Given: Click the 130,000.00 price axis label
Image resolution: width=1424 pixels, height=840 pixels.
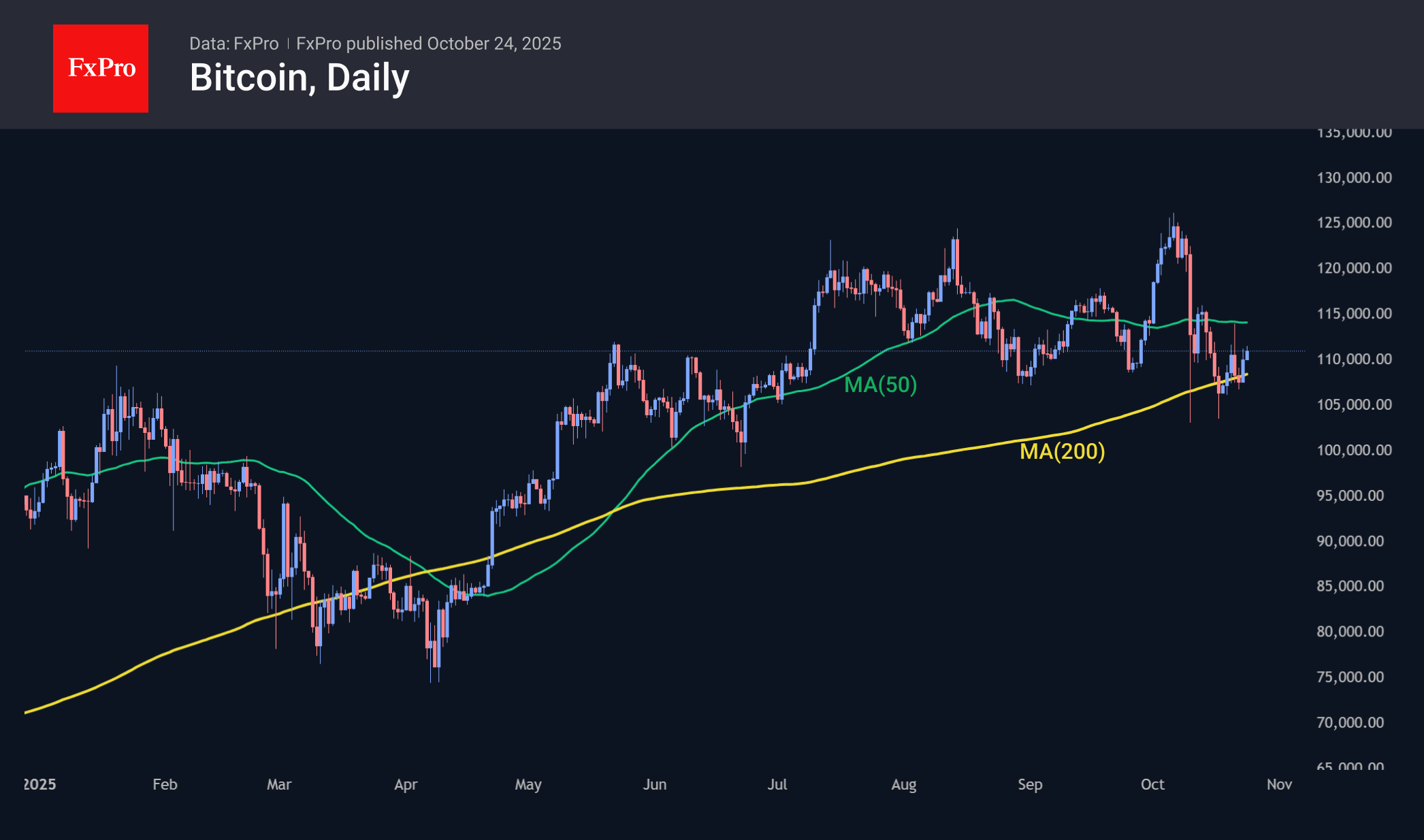Looking at the screenshot, I should point(1354,178).
